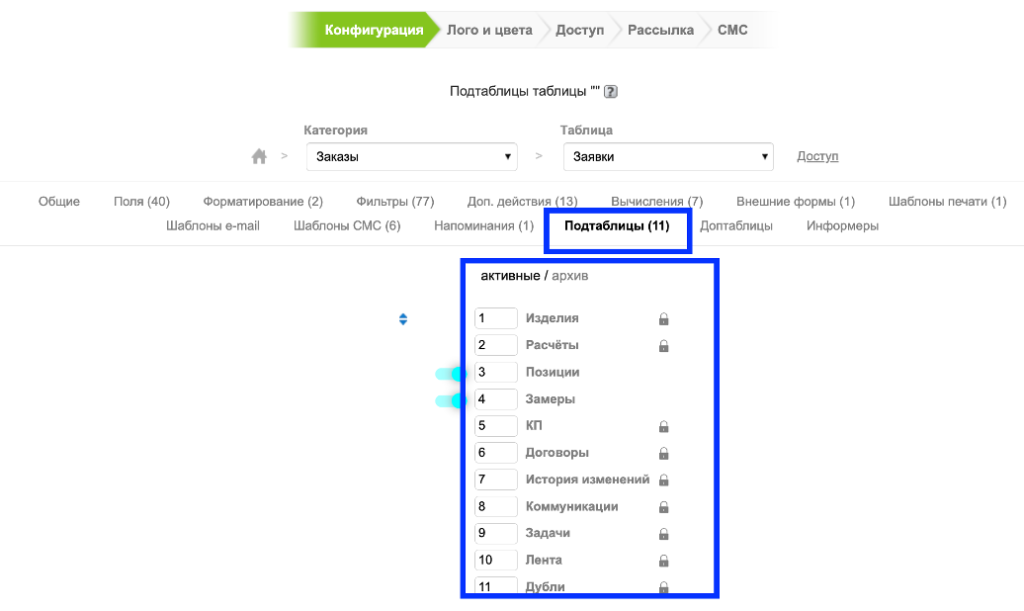Screen dimensions: 1024x611
Task: Open the Категория dropdown showing Заказы
Action: click(410, 157)
